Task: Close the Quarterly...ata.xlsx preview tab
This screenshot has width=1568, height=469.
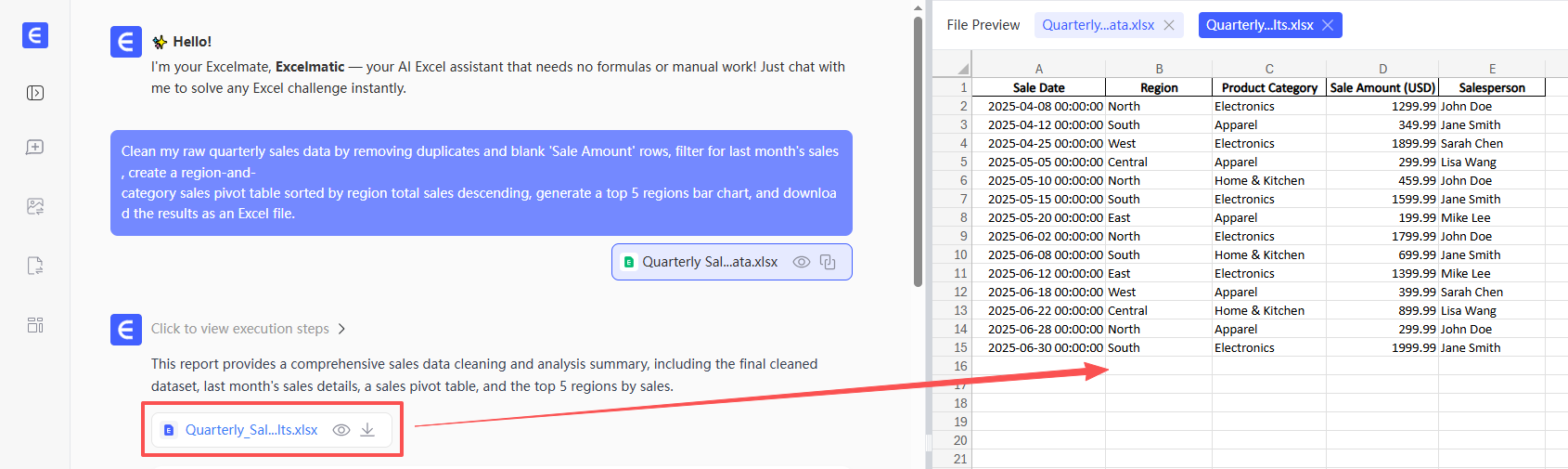Action: pos(1169,25)
